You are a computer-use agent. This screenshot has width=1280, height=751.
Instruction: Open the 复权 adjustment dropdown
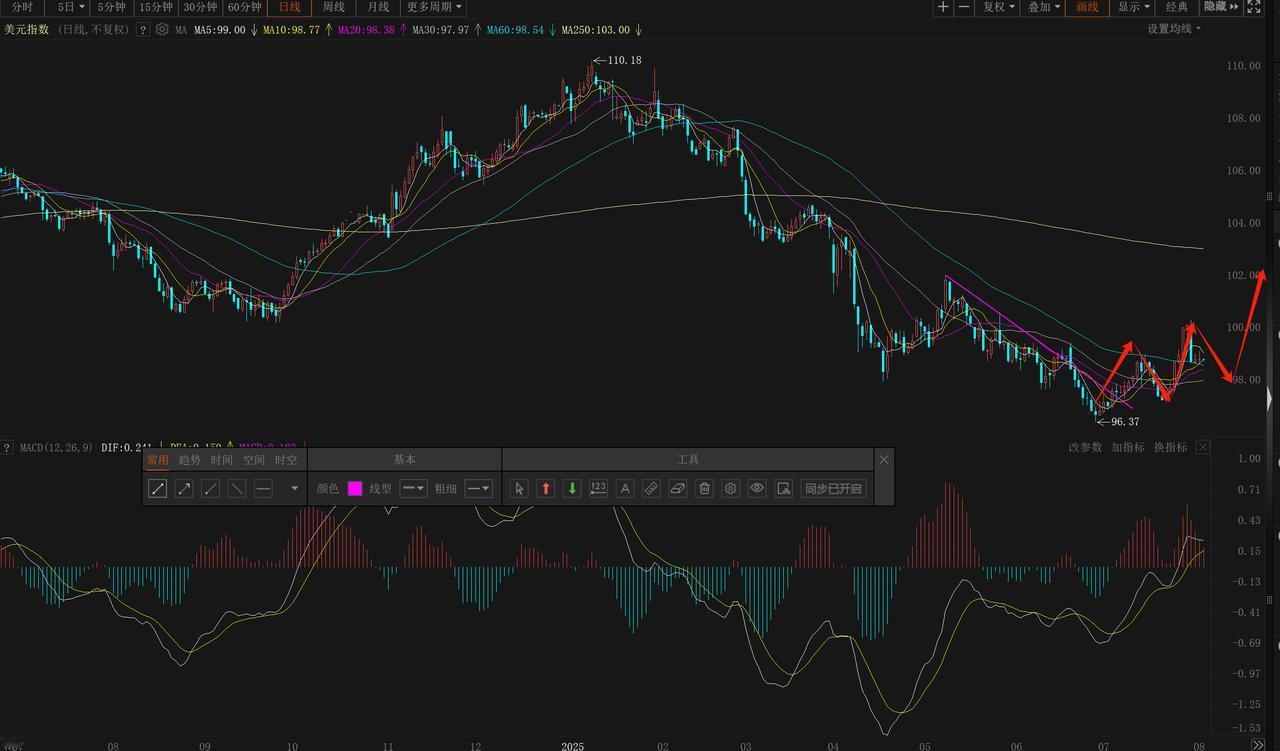999,7
